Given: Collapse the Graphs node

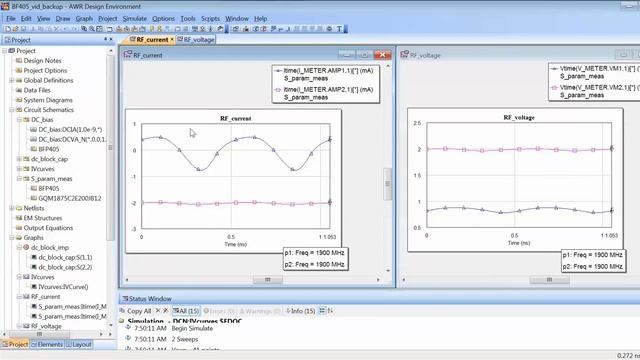Looking at the screenshot, I should [x=12, y=238].
